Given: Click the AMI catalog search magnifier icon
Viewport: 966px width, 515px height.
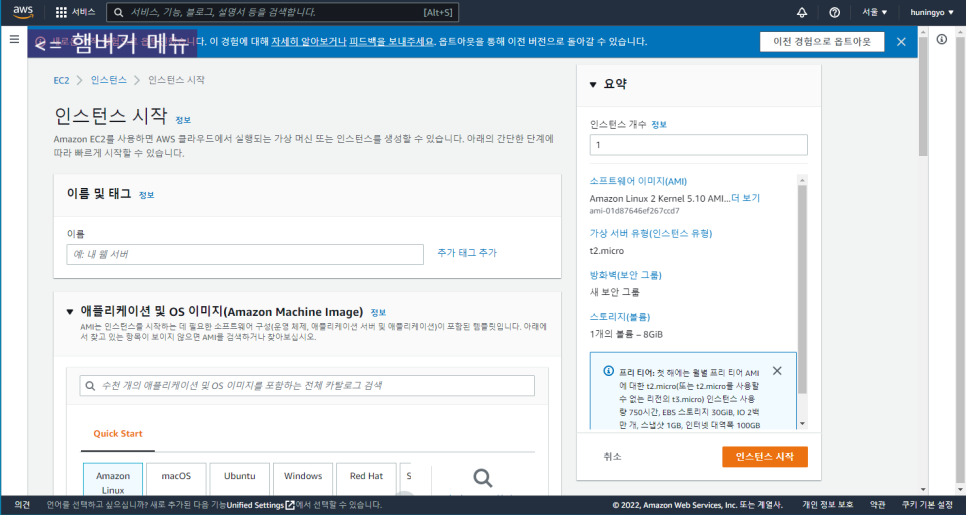Looking at the screenshot, I should [91, 386].
